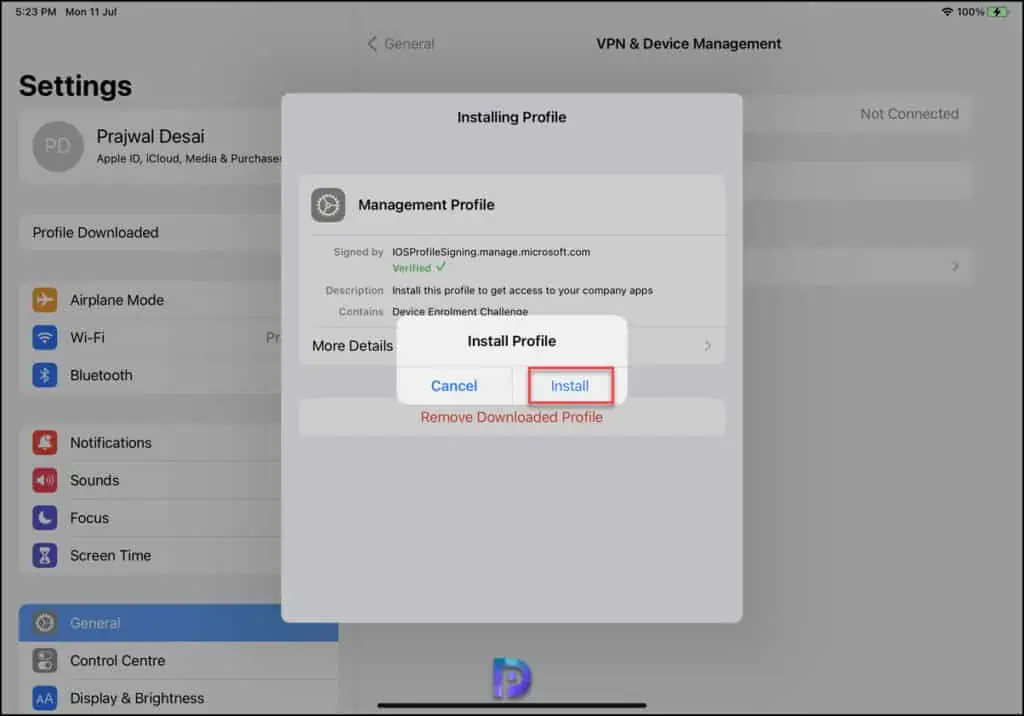Tap the PD avatar circle

[58, 146]
